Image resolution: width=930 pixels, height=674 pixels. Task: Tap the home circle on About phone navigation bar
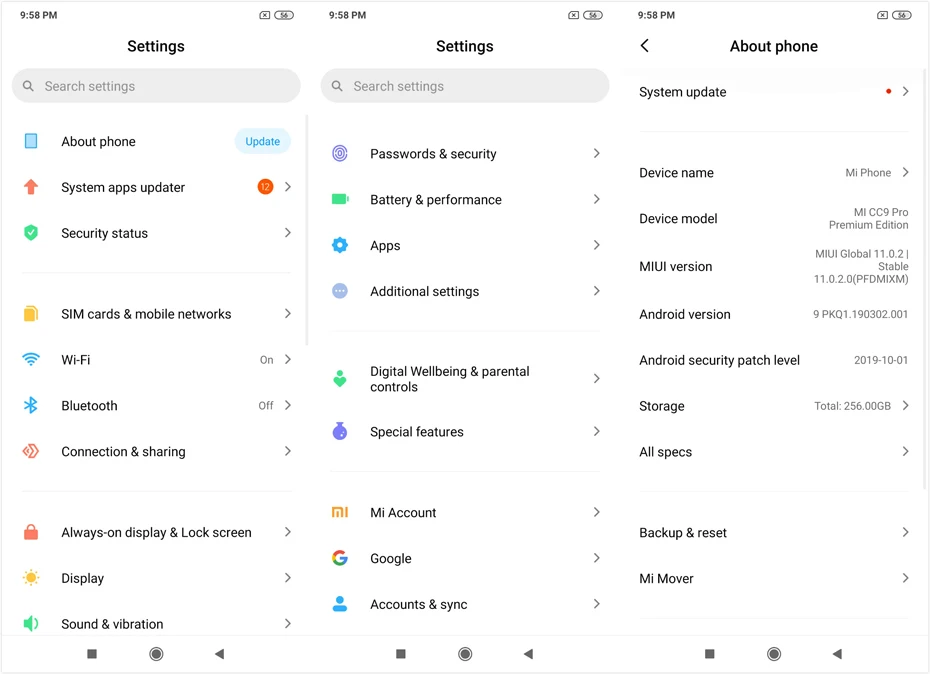774,654
